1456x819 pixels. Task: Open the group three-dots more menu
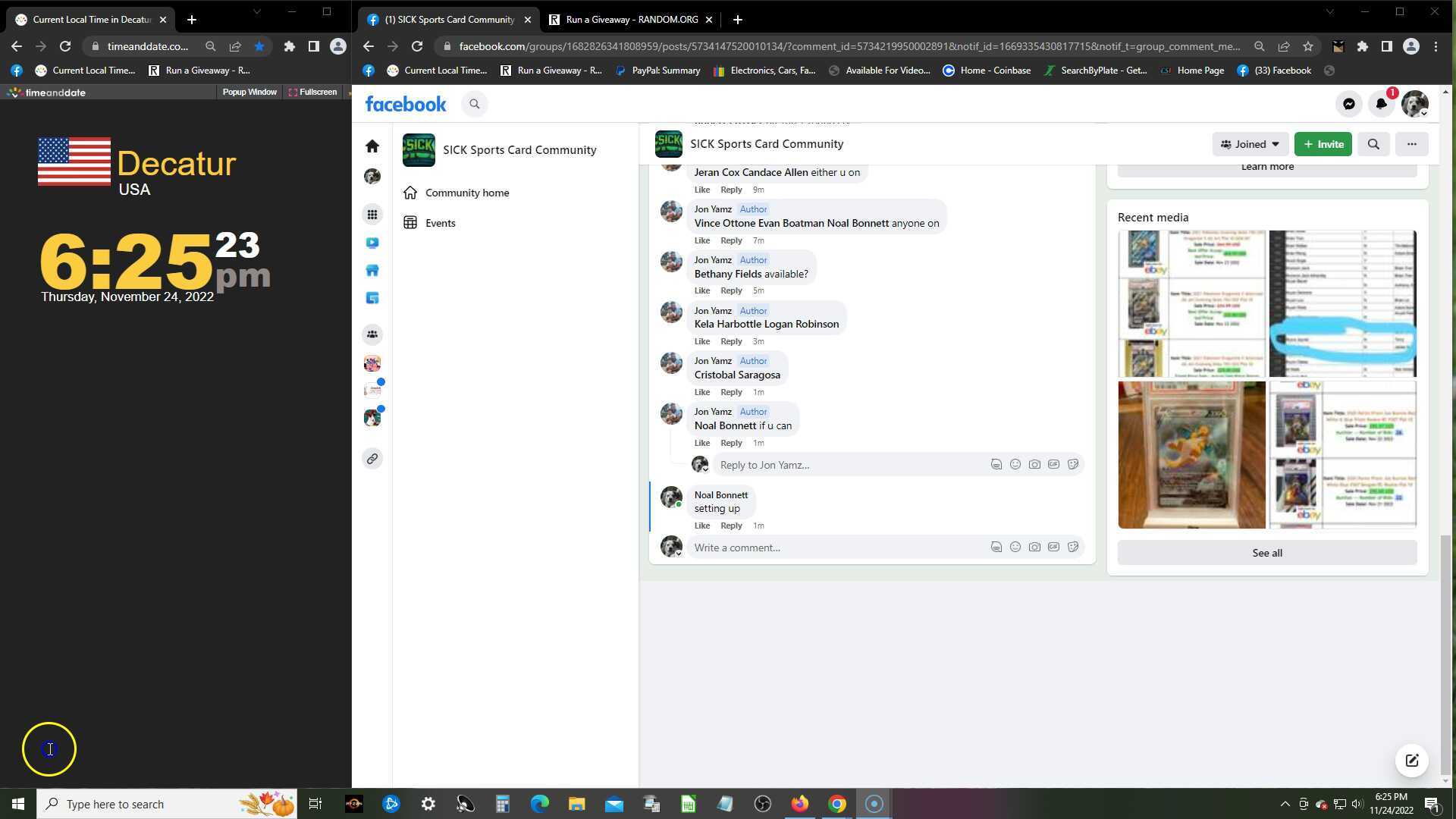click(x=1410, y=144)
